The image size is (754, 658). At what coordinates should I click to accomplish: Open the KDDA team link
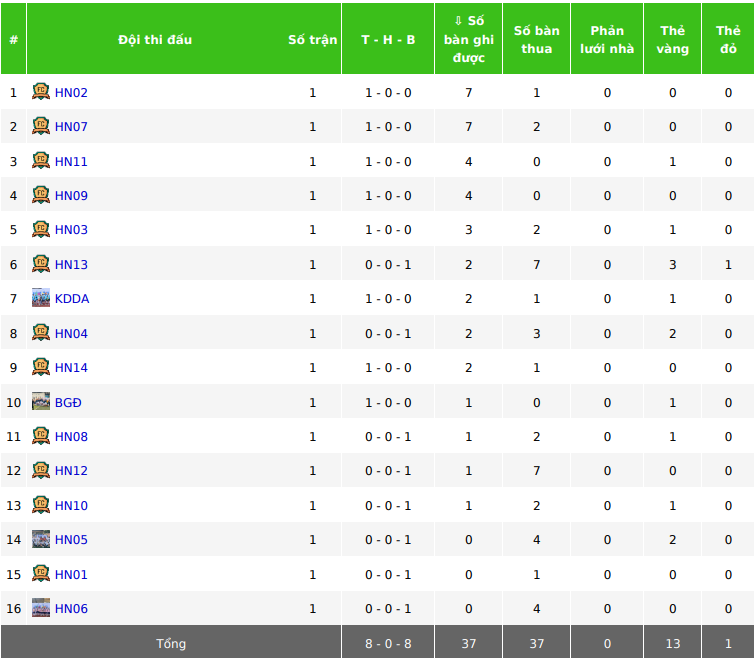tap(72, 299)
